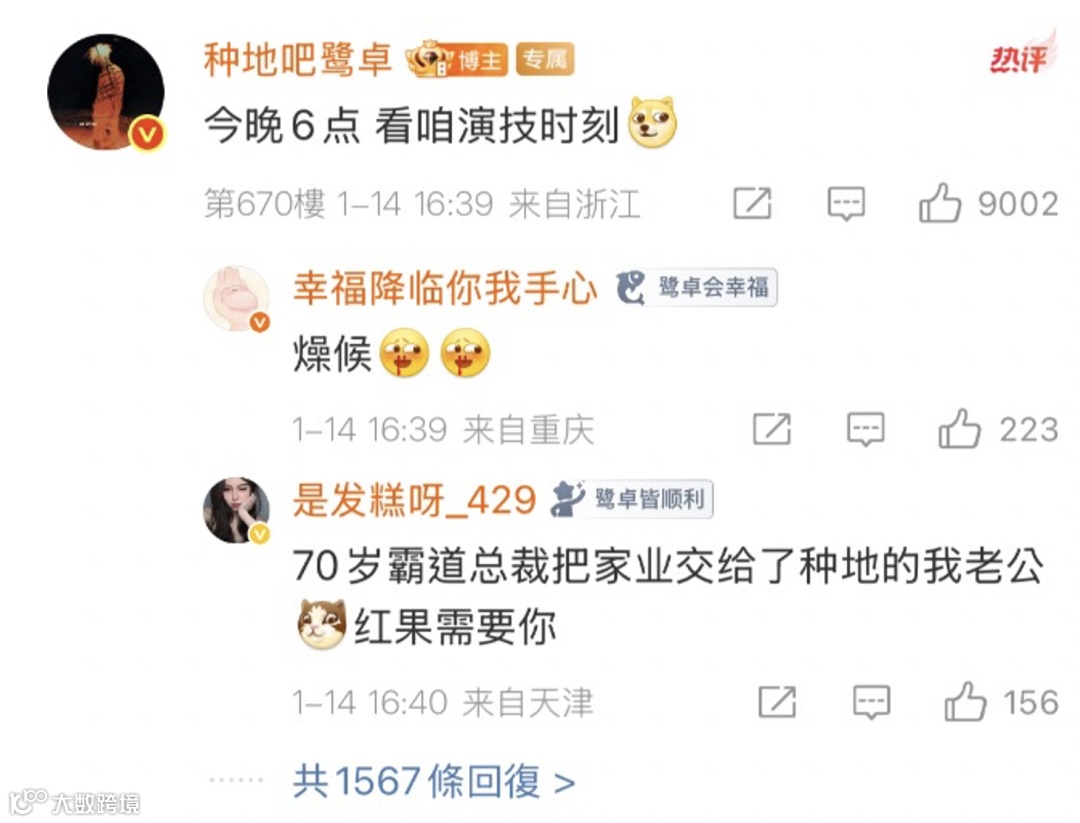
Task: Comment on 是发糕呀_429's reply
Action: 871,702
